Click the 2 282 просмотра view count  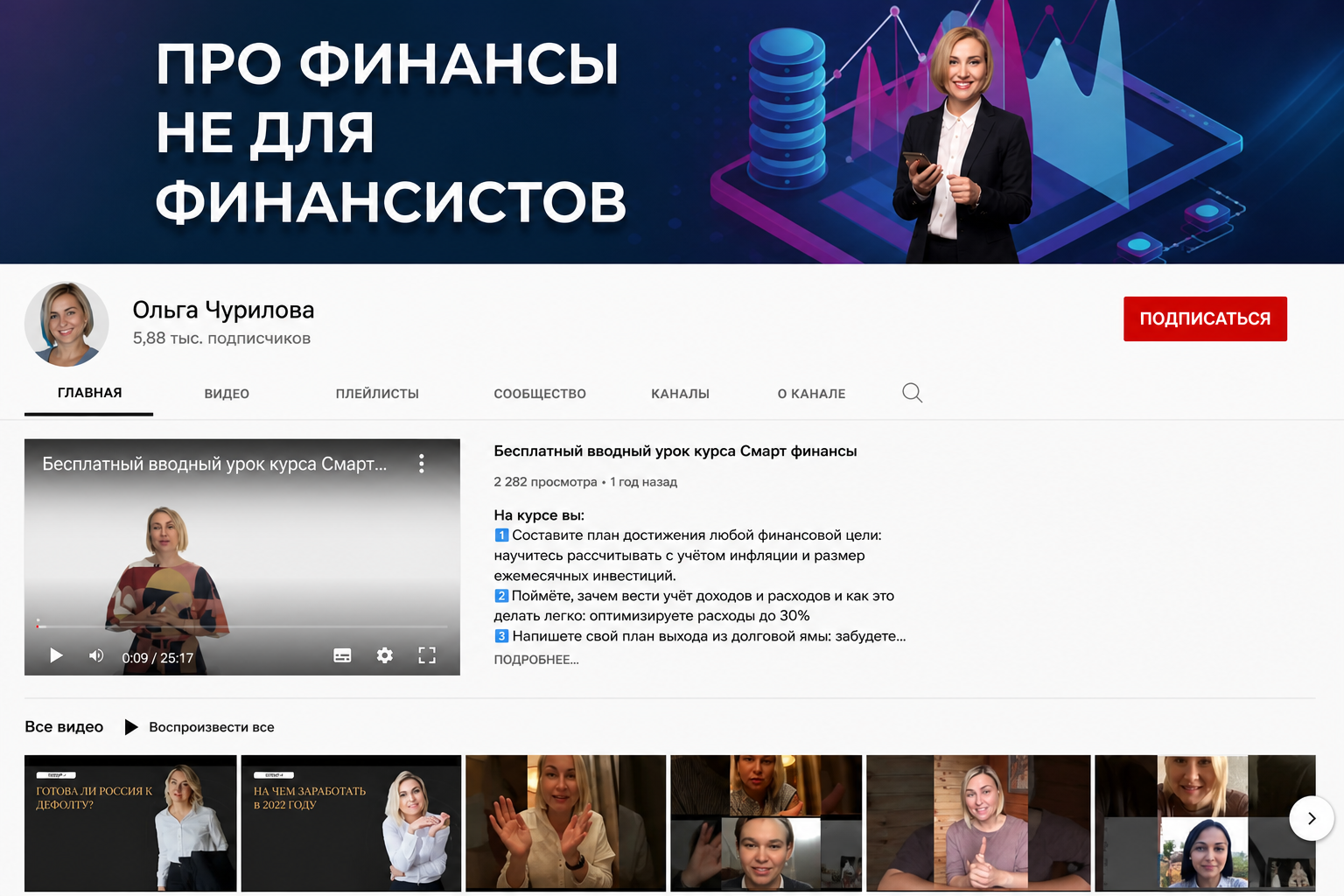(x=545, y=482)
